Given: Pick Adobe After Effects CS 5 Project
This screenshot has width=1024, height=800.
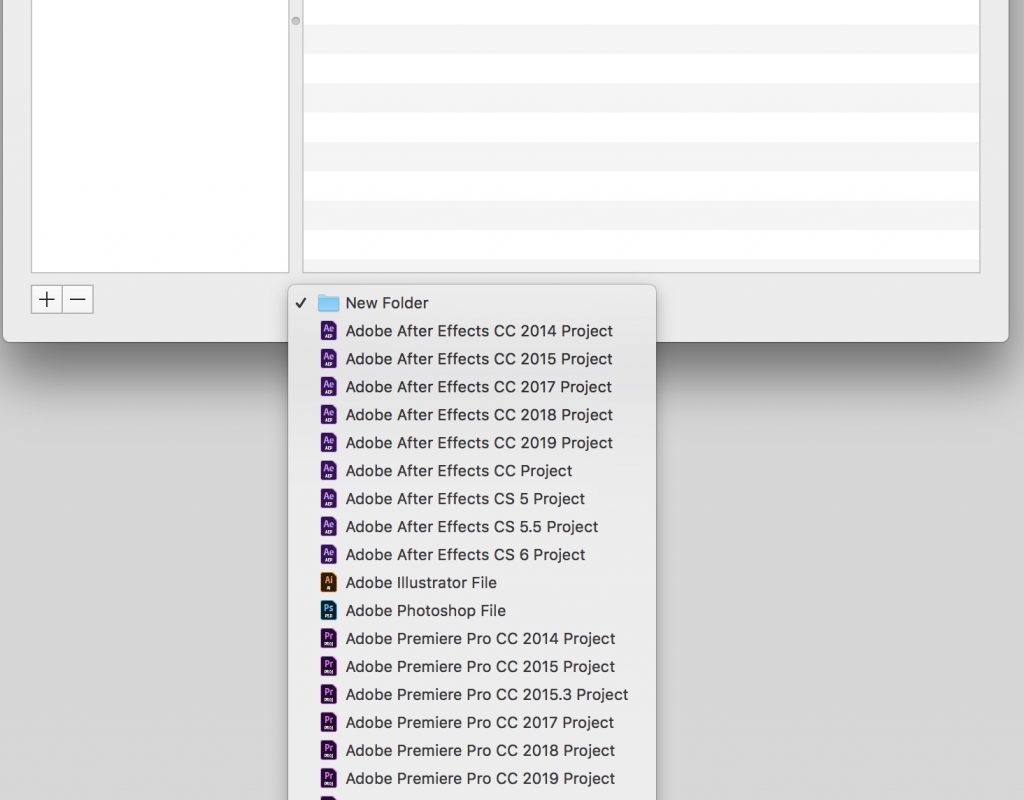Looking at the screenshot, I should click(x=472, y=499).
